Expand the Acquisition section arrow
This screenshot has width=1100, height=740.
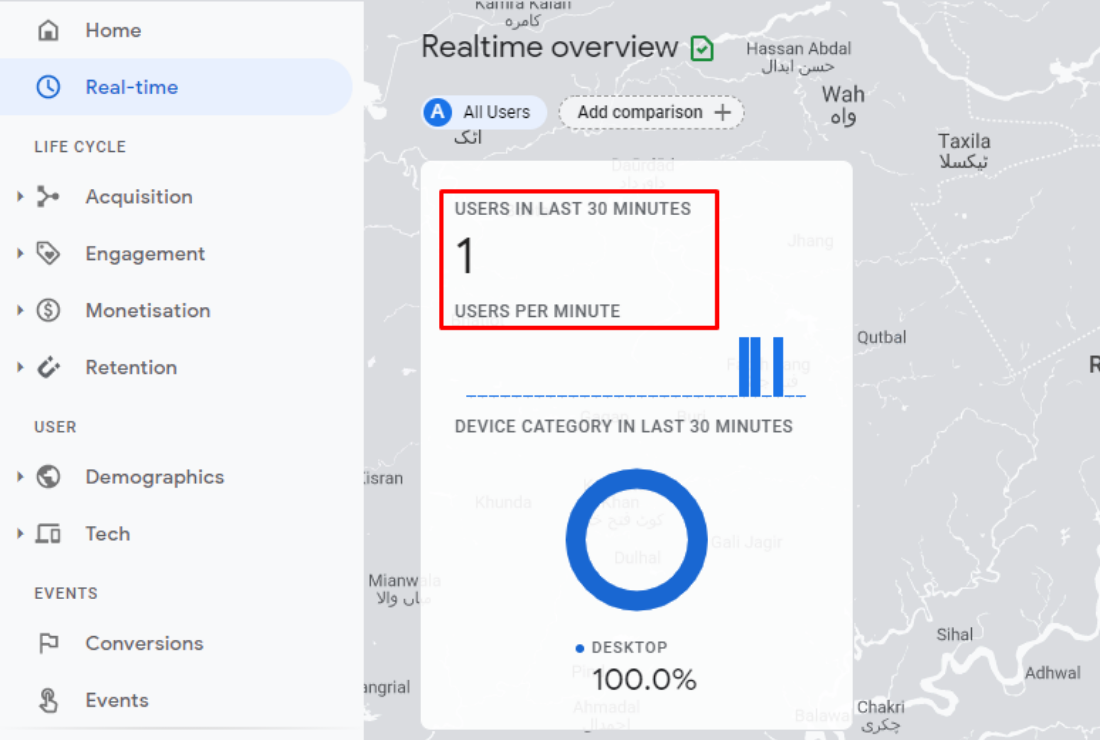pos(20,196)
